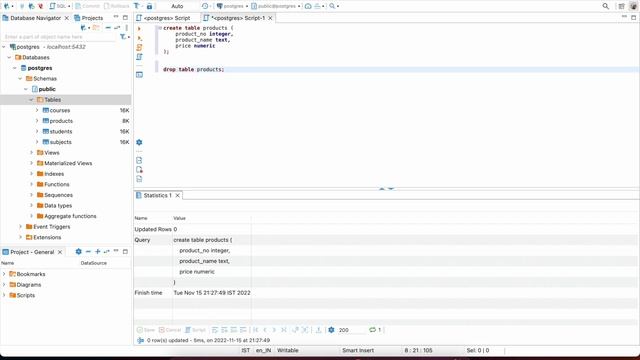Click on the drop table products statement

(193, 69)
